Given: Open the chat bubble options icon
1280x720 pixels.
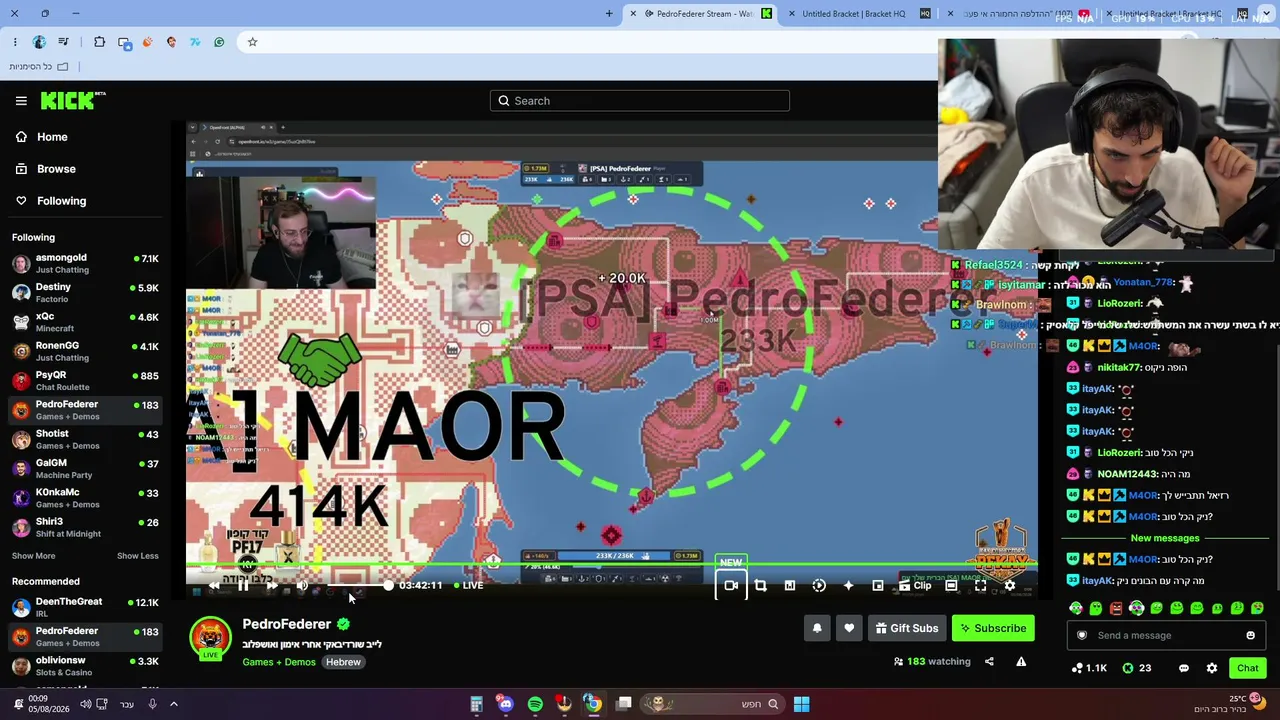Looking at the screenshot, I should pyautogui.click(x=1184, y=668).
